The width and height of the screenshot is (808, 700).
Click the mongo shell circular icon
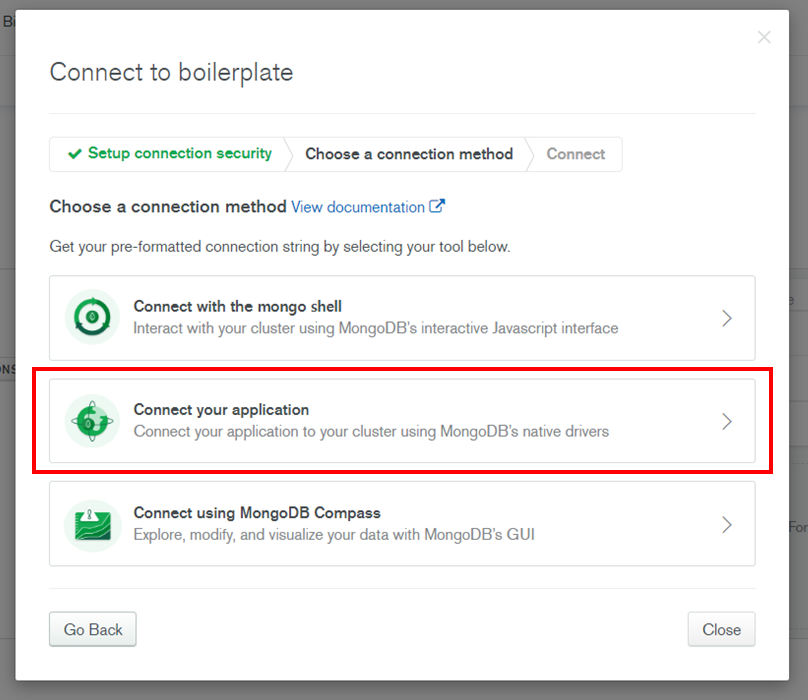[92, 317]
